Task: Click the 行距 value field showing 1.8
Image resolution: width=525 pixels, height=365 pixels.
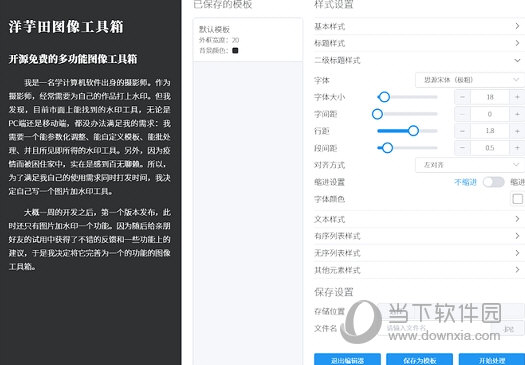Action: click(490, 131)
